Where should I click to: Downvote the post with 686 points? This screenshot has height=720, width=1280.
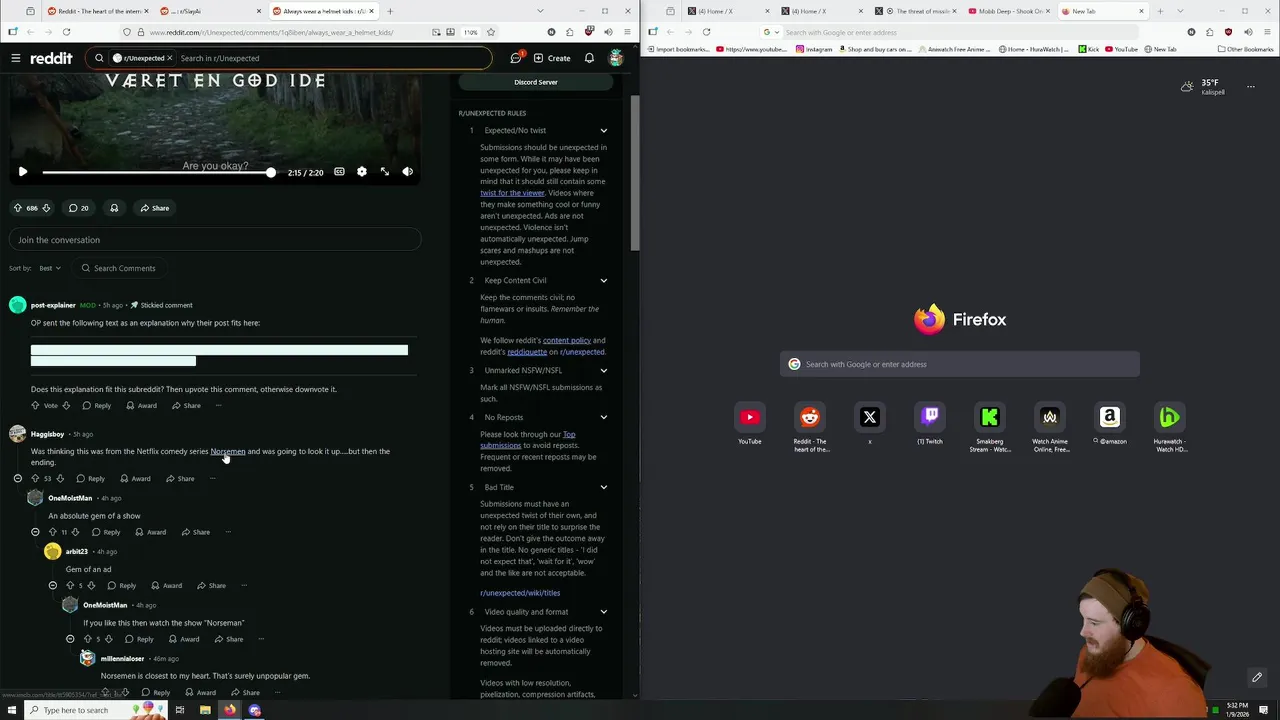click(46, 208)
